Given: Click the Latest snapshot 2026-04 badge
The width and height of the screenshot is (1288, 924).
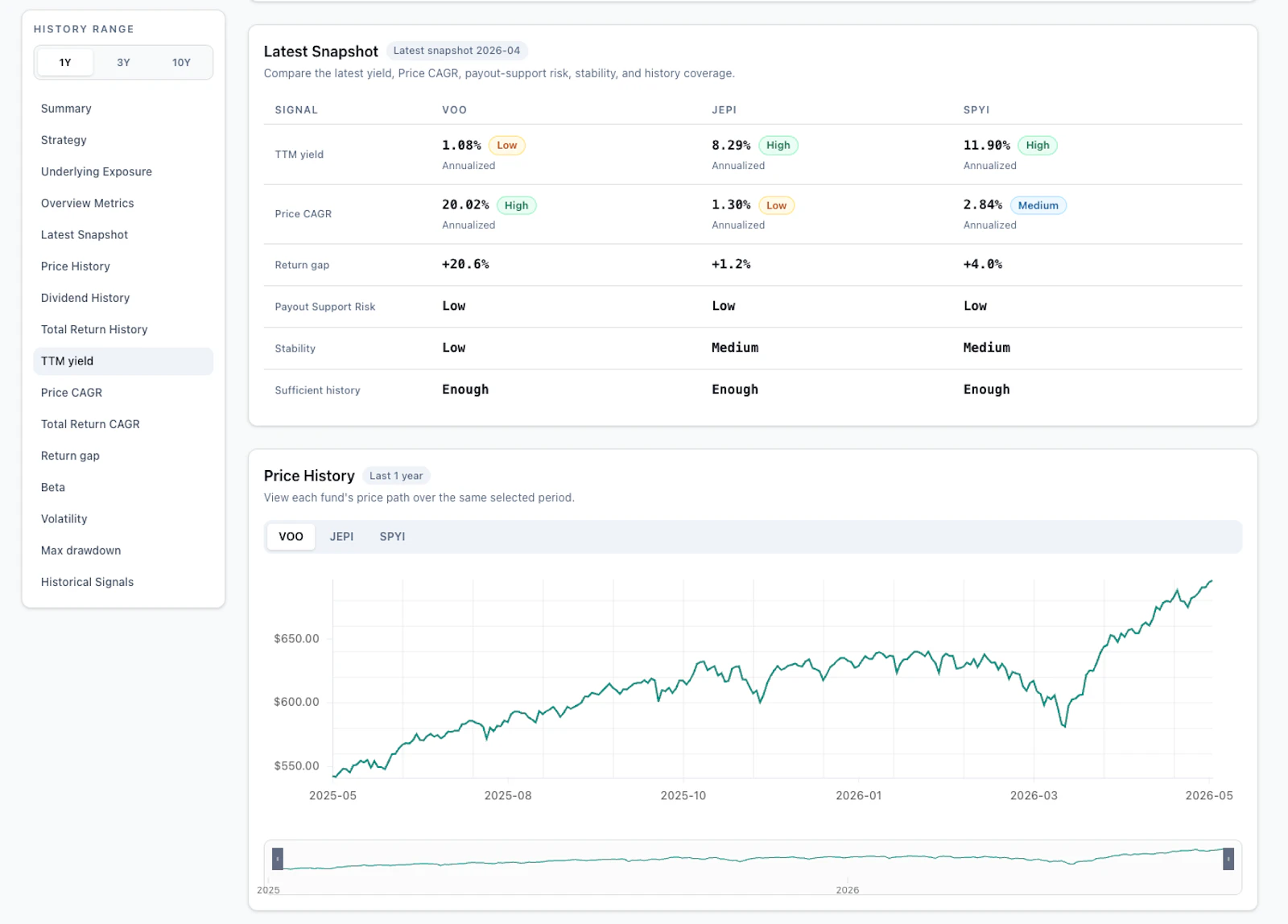Looking at the screenshot, I should point(456,51).
